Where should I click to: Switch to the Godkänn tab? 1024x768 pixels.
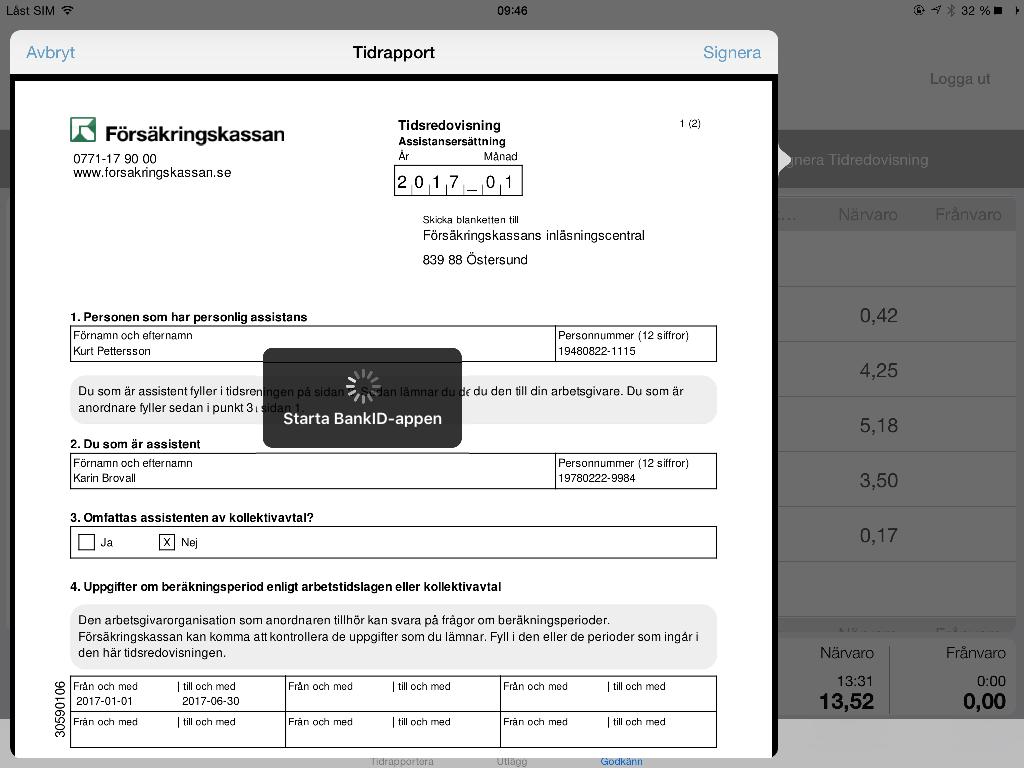pyautogui.click(x=621, y=761)
